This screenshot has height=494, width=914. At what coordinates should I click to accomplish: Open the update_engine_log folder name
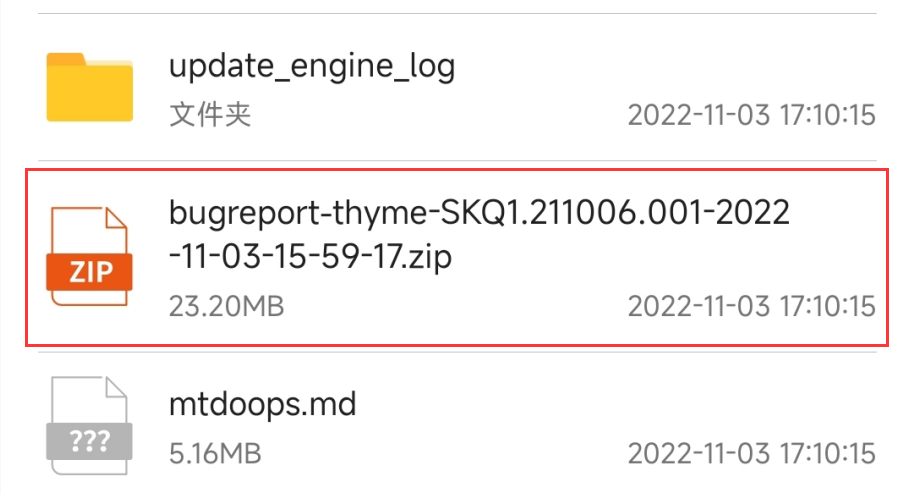312,66
